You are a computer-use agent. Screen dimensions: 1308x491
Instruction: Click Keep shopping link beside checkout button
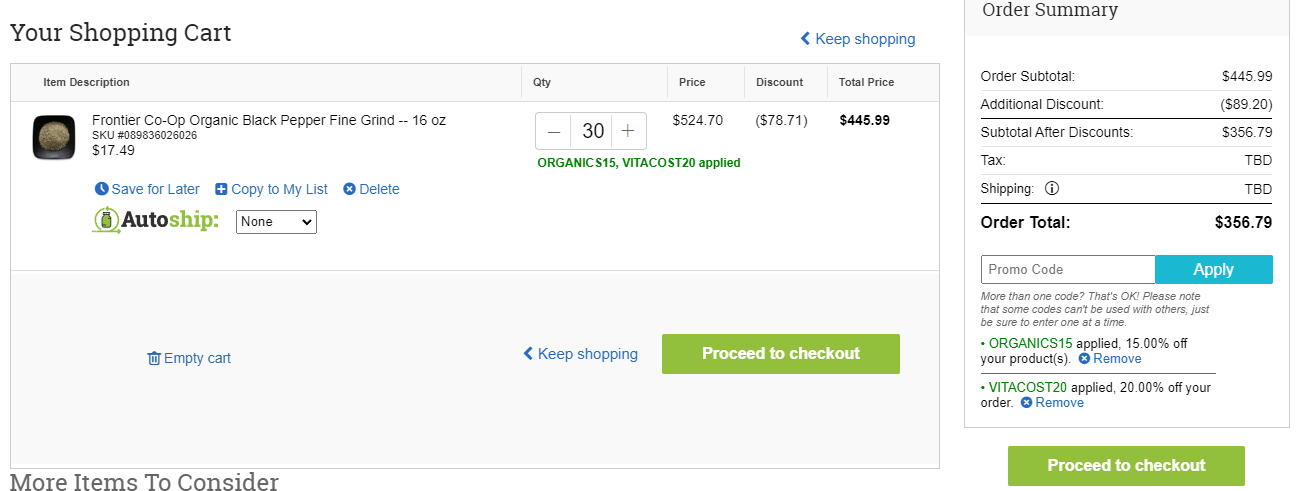(580, 354)
